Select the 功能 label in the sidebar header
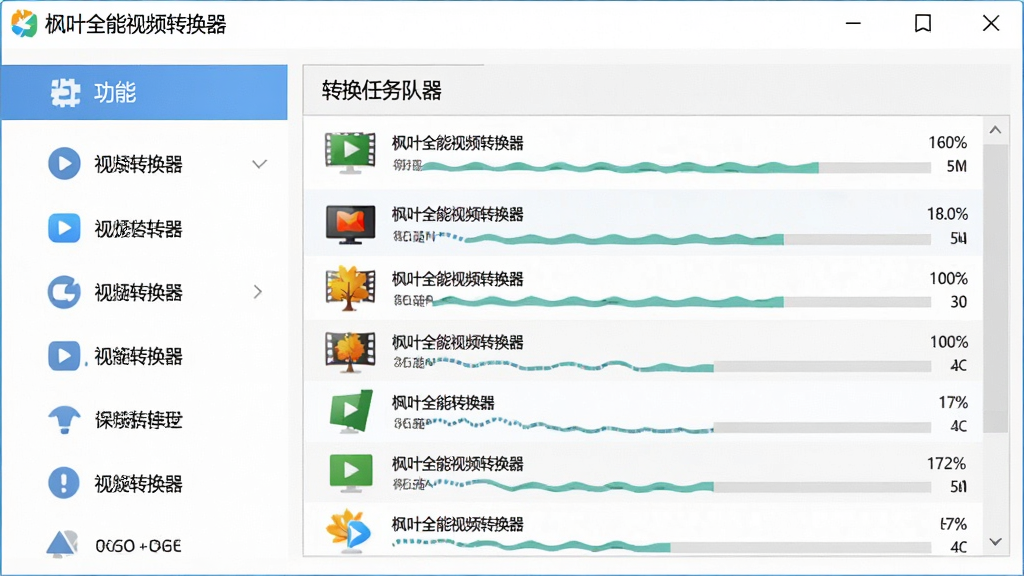Viewport: 1024px width, 576px height. click(x=115, y=93)
